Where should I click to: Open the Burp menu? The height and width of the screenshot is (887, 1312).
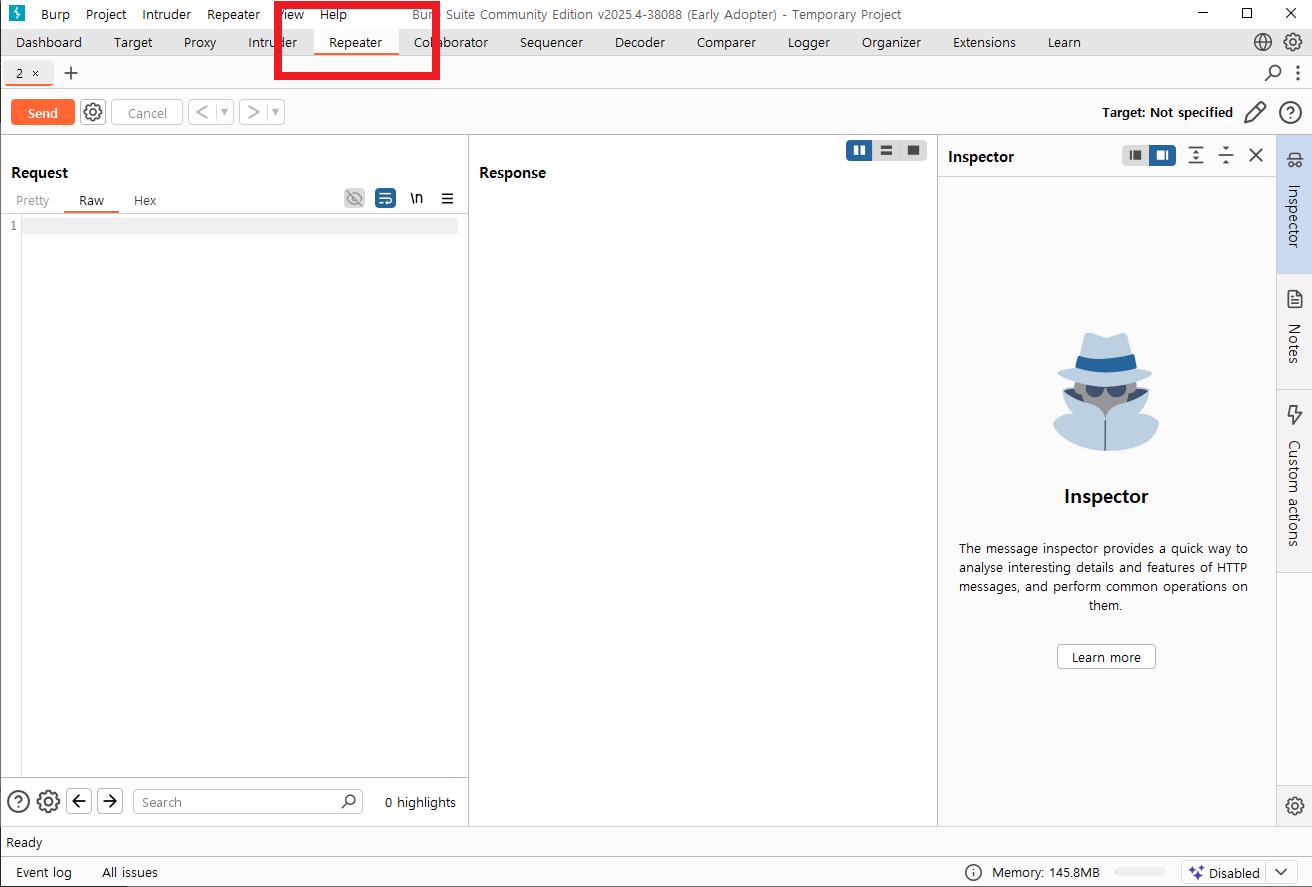[55, 14]
